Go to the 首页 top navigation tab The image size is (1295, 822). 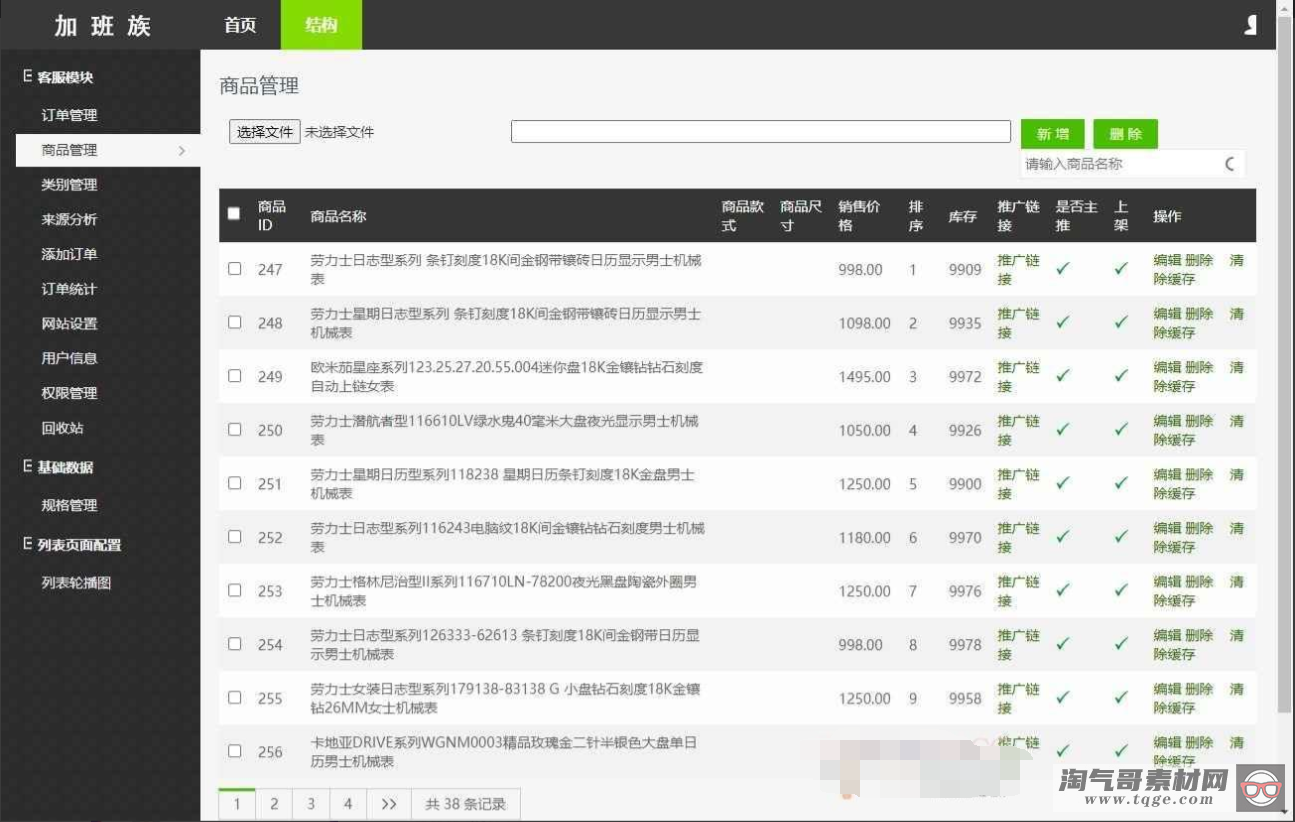click(240, 25)
